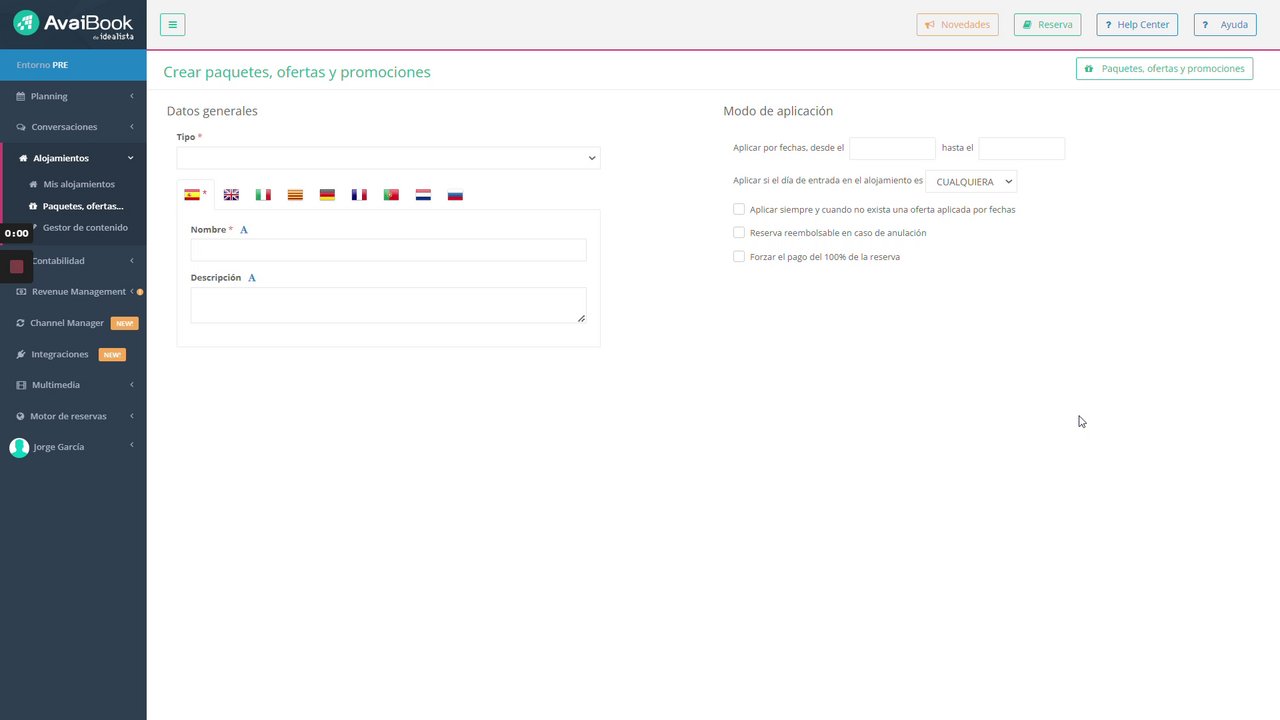
Task: Expand the Multimedia menu chevron
Action: [132, 385]
